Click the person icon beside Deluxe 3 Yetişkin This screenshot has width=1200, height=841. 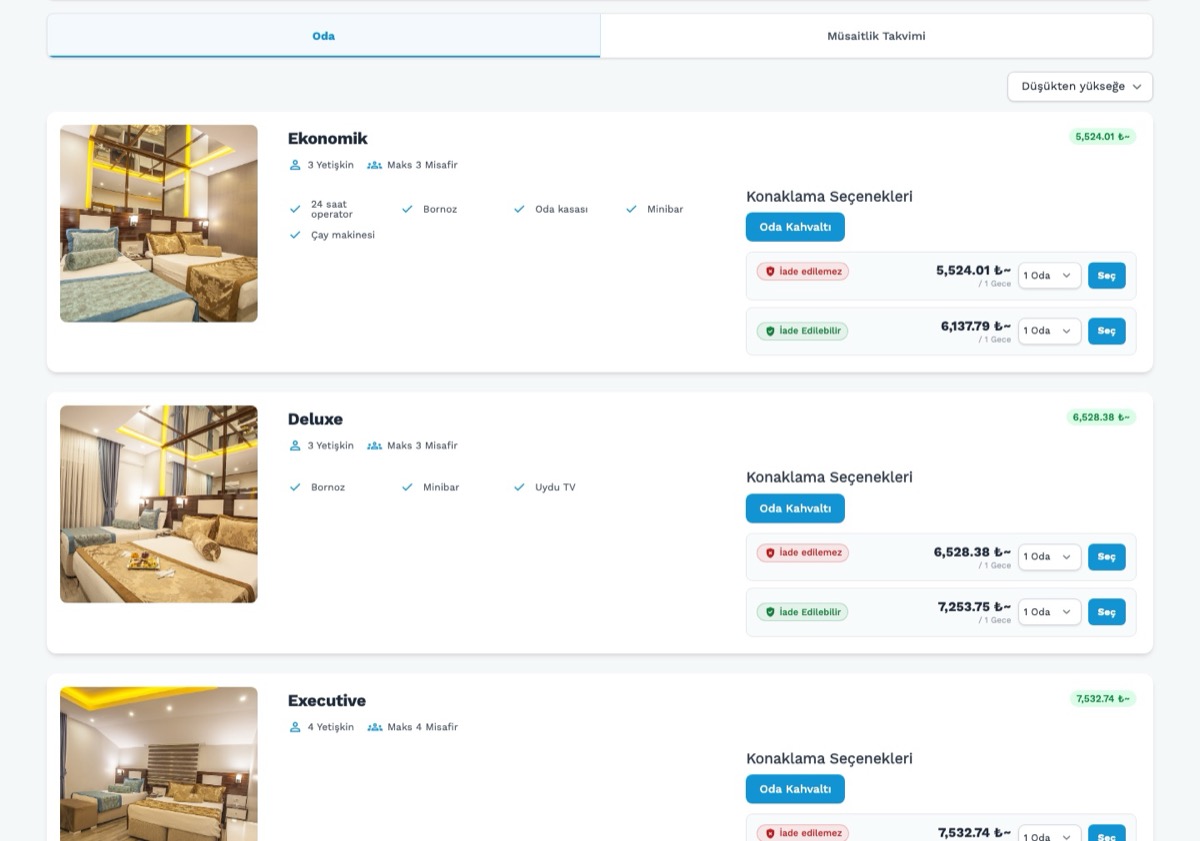[295, 446]
